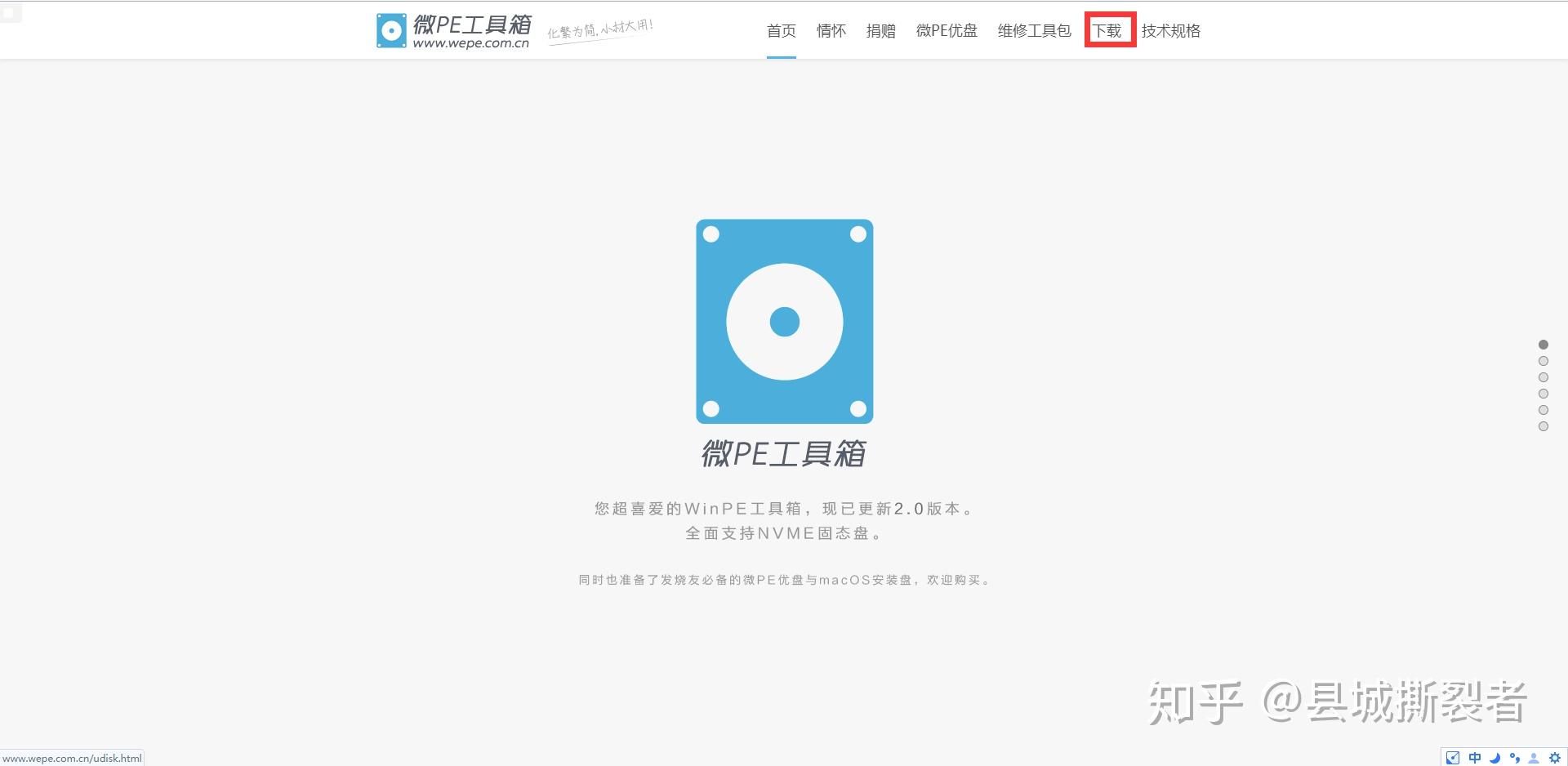This screenshot has width=1568, height=766.
Task: Open the 下载 download page
Action: click(1107, 31)
